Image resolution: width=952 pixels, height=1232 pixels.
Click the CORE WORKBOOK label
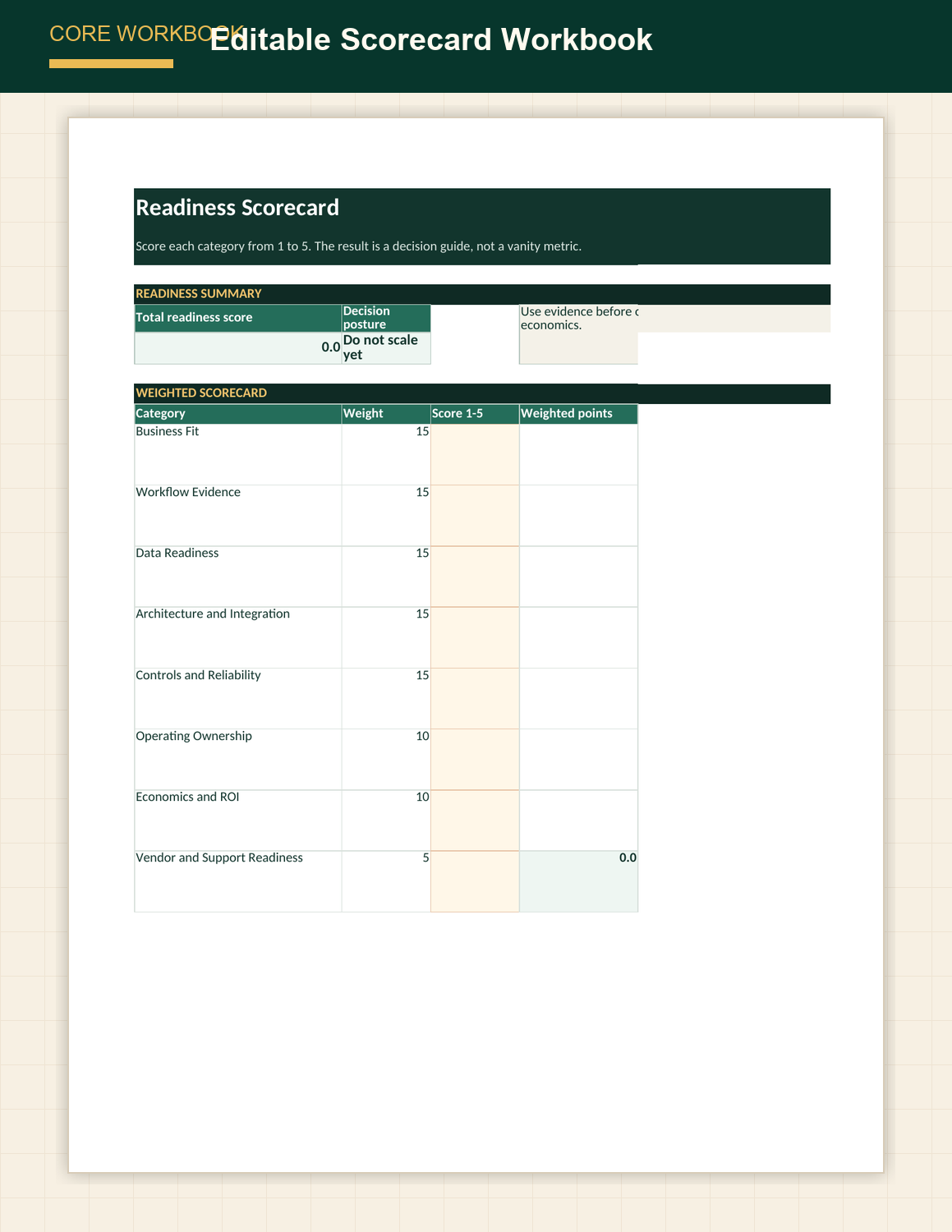[x=146, y=34]
